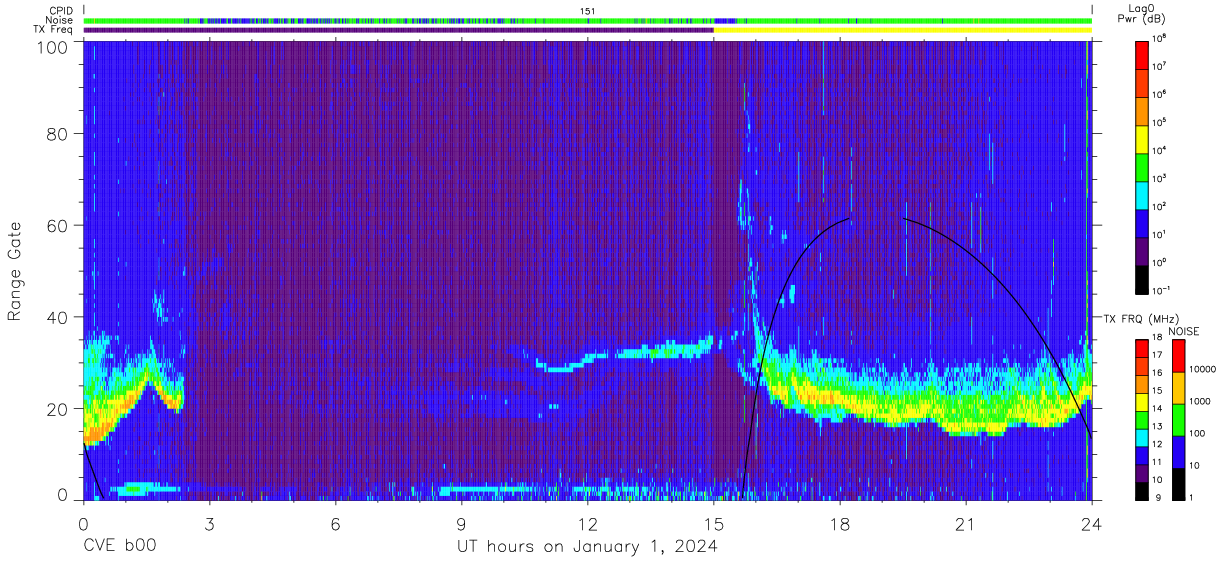Screen dimensions: 1228x567
Task: Click the x-axis tick label '24'
Action: [x=1092, y=523]
